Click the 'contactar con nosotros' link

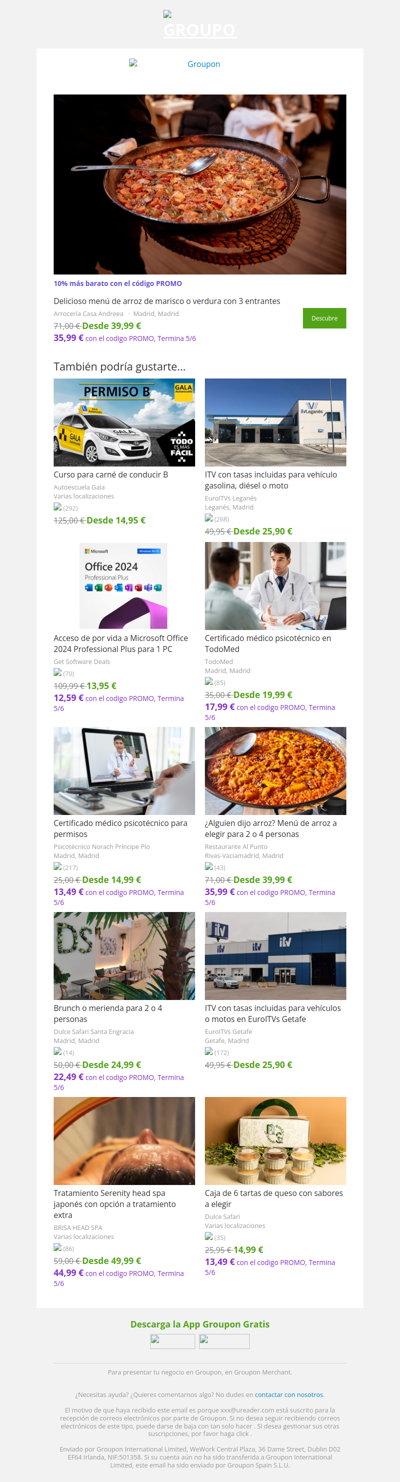[289, 1394]
